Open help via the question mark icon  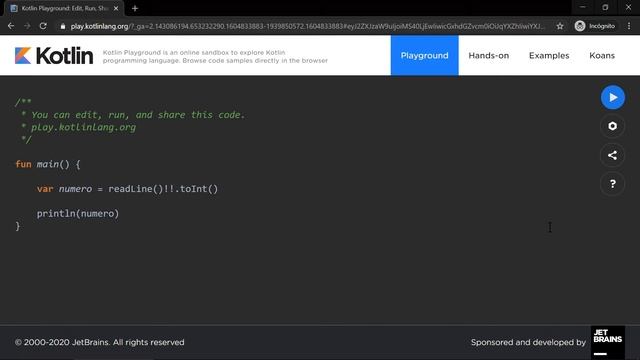click(x=612, y=184)
